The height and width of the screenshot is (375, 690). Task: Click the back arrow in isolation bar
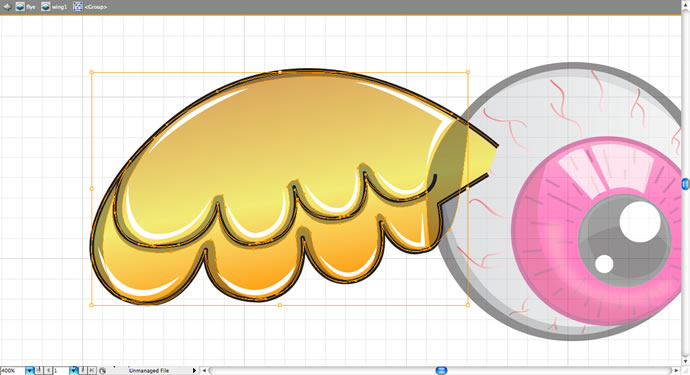point(7,7)
